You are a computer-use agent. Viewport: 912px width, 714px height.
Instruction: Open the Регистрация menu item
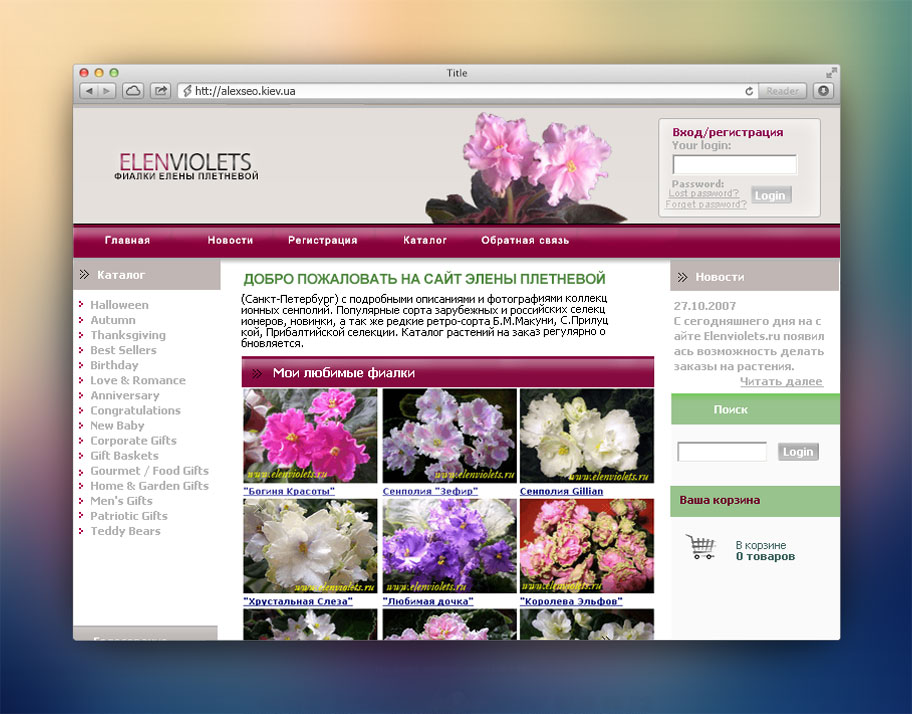323,240
